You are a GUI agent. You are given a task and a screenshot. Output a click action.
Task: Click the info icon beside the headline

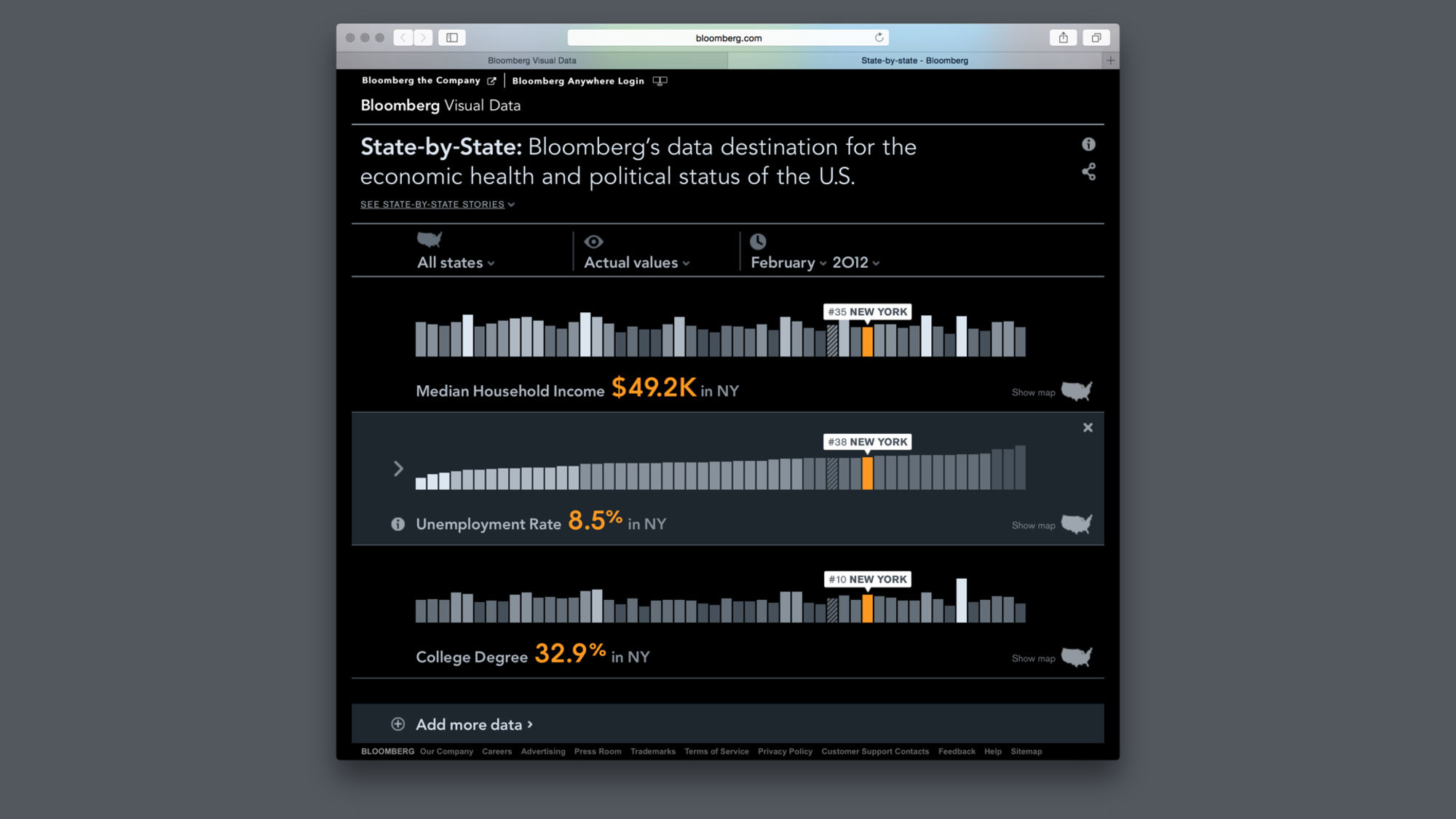[1088, 144]
